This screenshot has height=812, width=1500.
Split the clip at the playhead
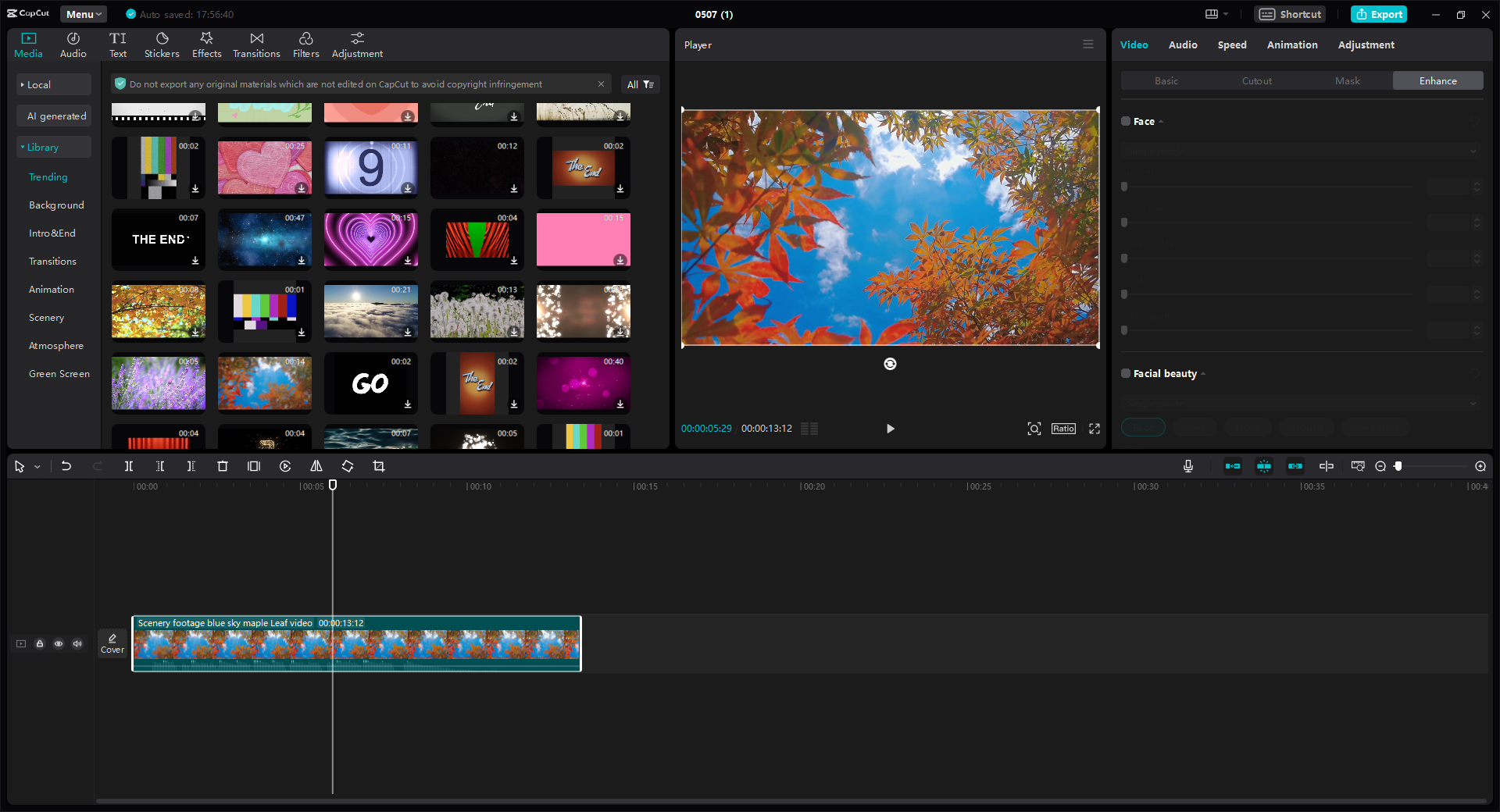(x=129, y=466)
